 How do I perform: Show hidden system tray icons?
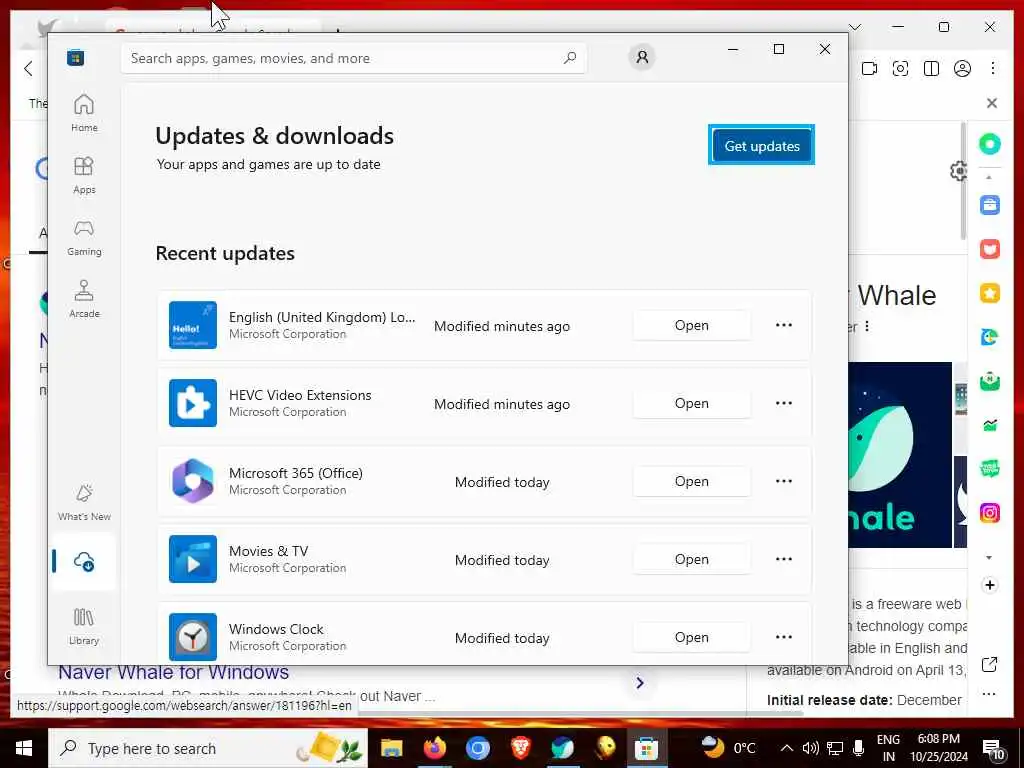pos(787,748)
